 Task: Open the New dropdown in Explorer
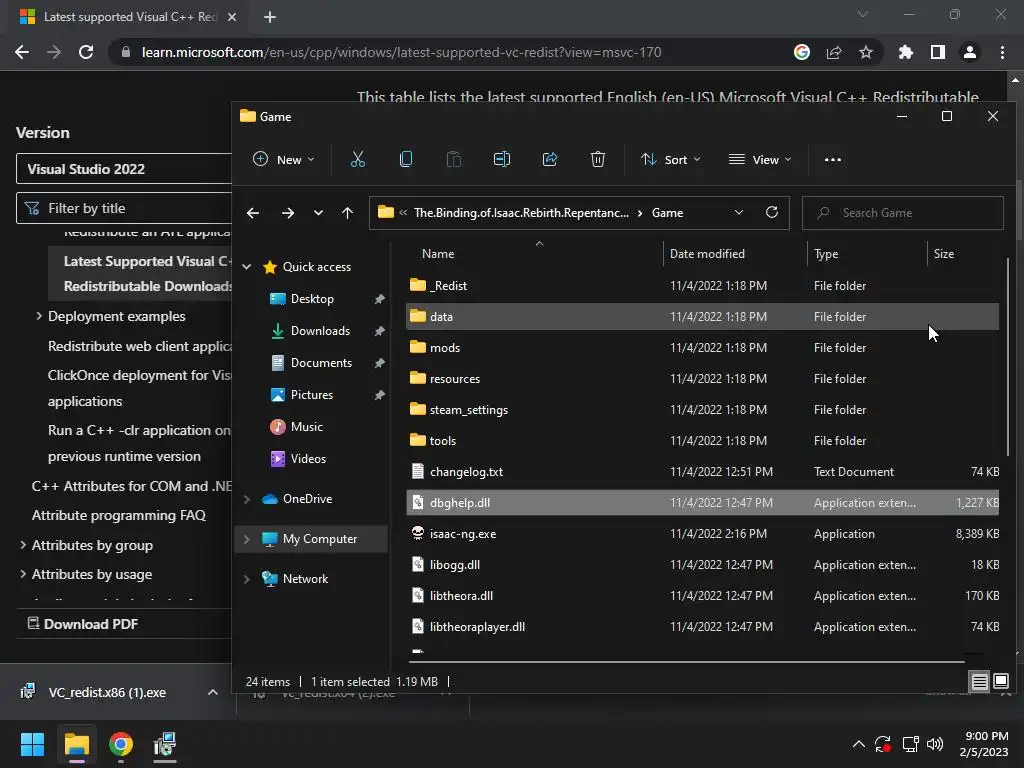click(x=283, y=159)
